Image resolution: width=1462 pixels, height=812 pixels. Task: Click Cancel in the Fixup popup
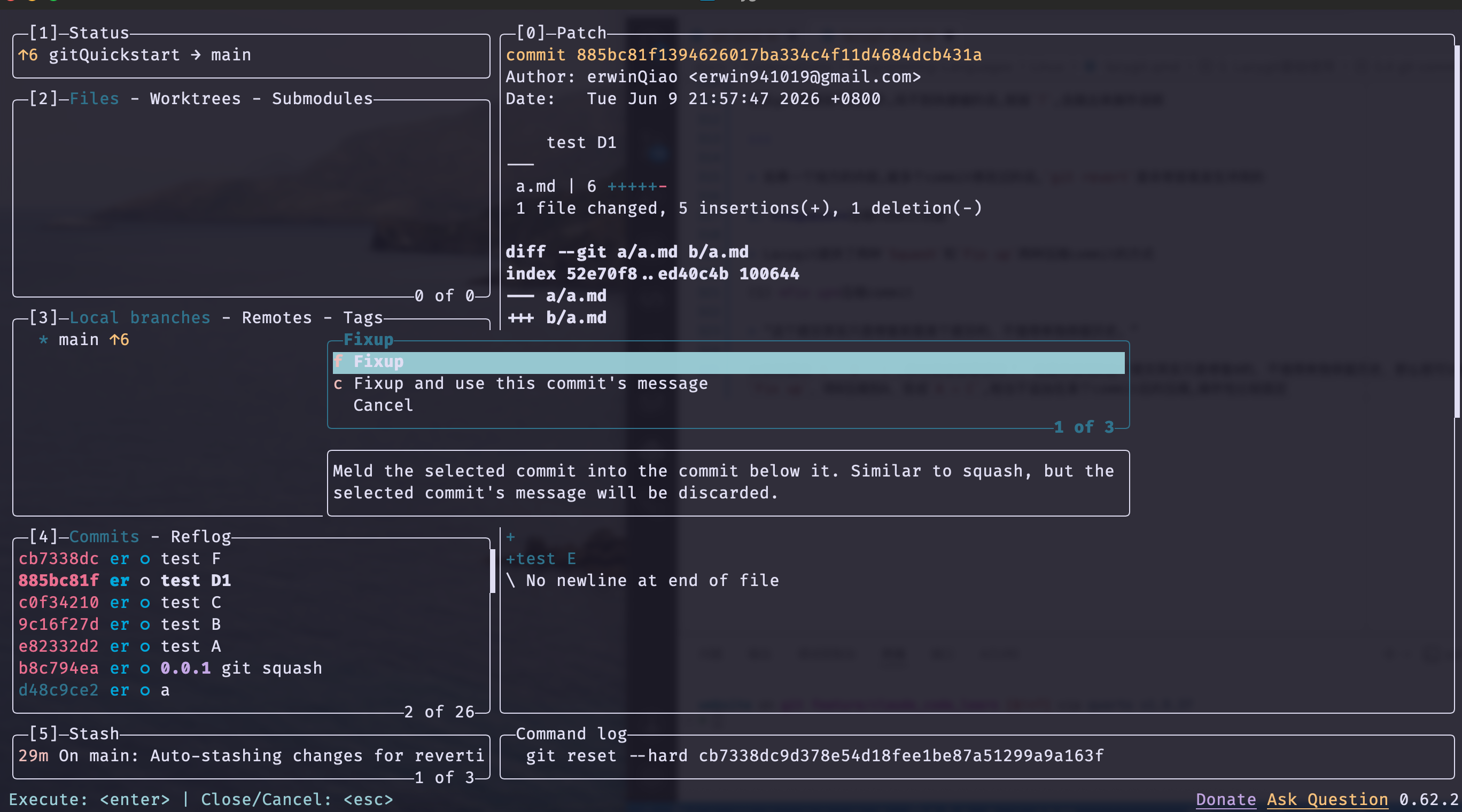383,405
